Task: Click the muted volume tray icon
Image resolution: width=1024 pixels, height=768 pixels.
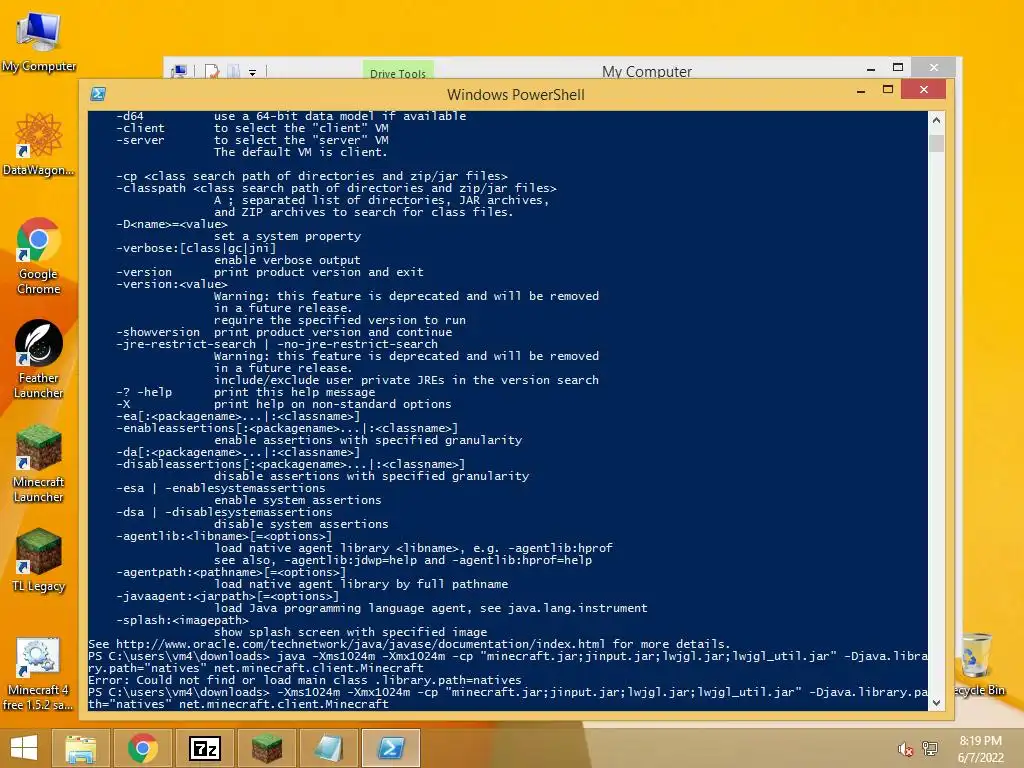Action: point(905,749)
